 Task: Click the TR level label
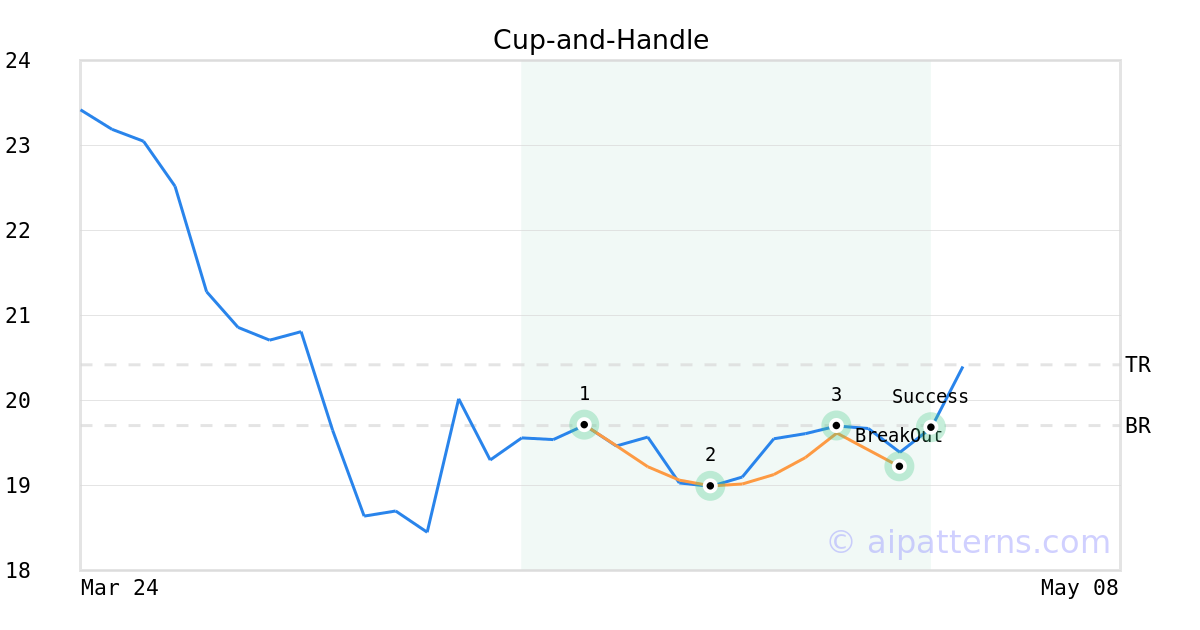1138,365
